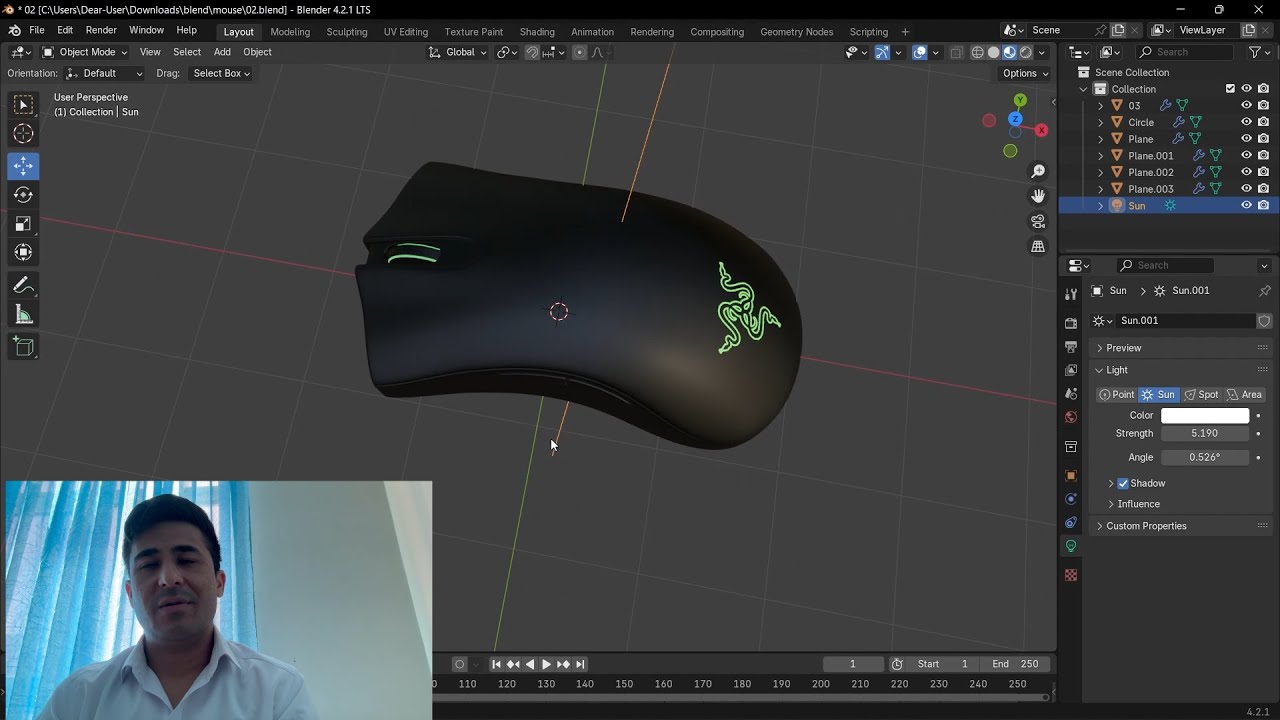Toggle the Collection exclude checkbox
Screen dimensions: 1280x720
click(x=1230, y=89)
